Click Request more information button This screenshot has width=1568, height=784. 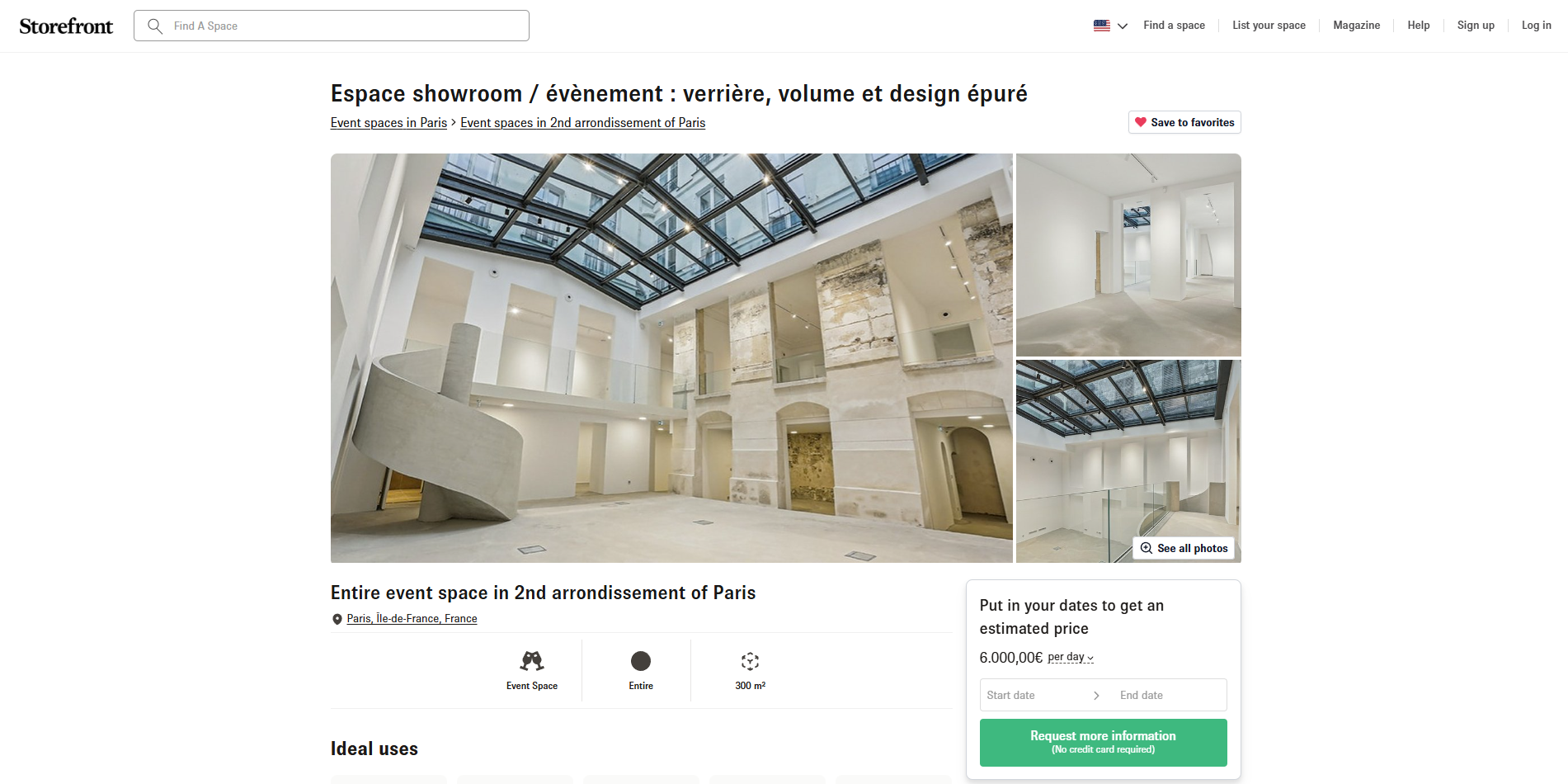pos(1104,743)
